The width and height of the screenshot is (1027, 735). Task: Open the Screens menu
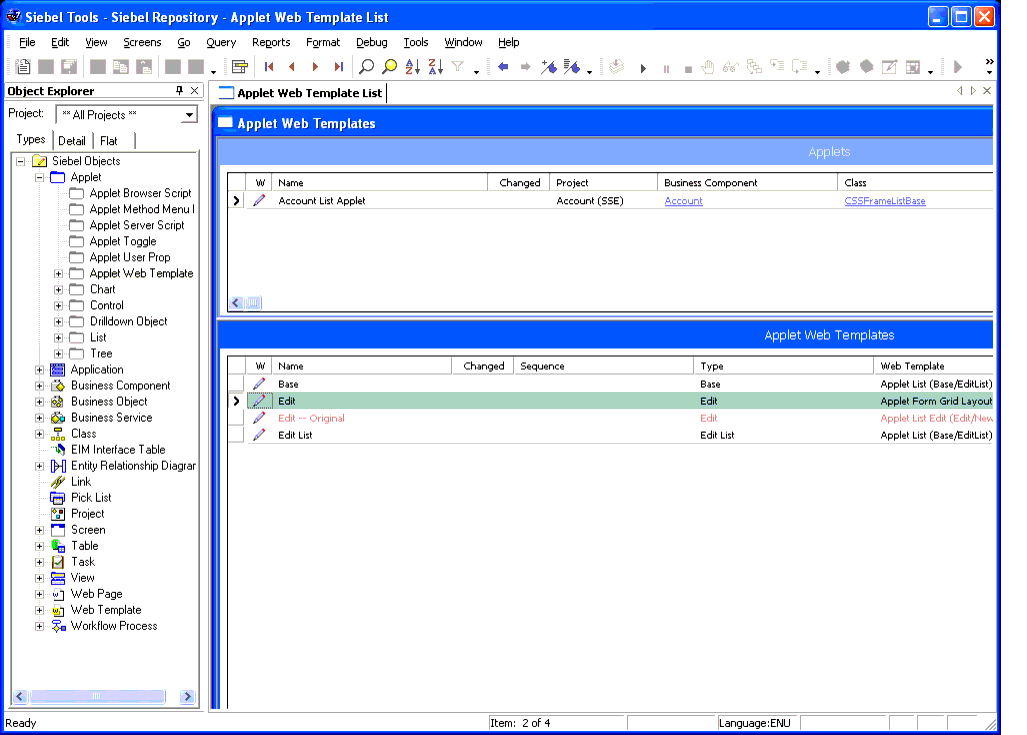(142, 42)
